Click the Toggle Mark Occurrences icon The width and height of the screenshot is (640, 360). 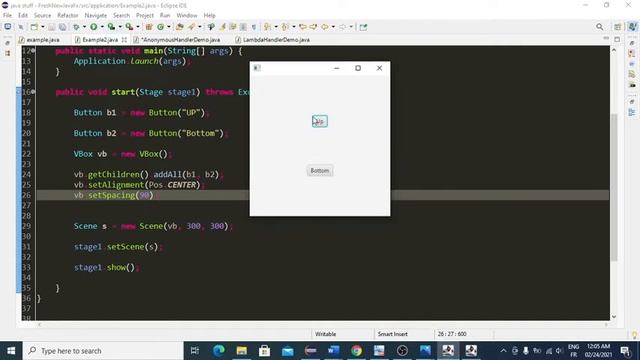(222, 27)
